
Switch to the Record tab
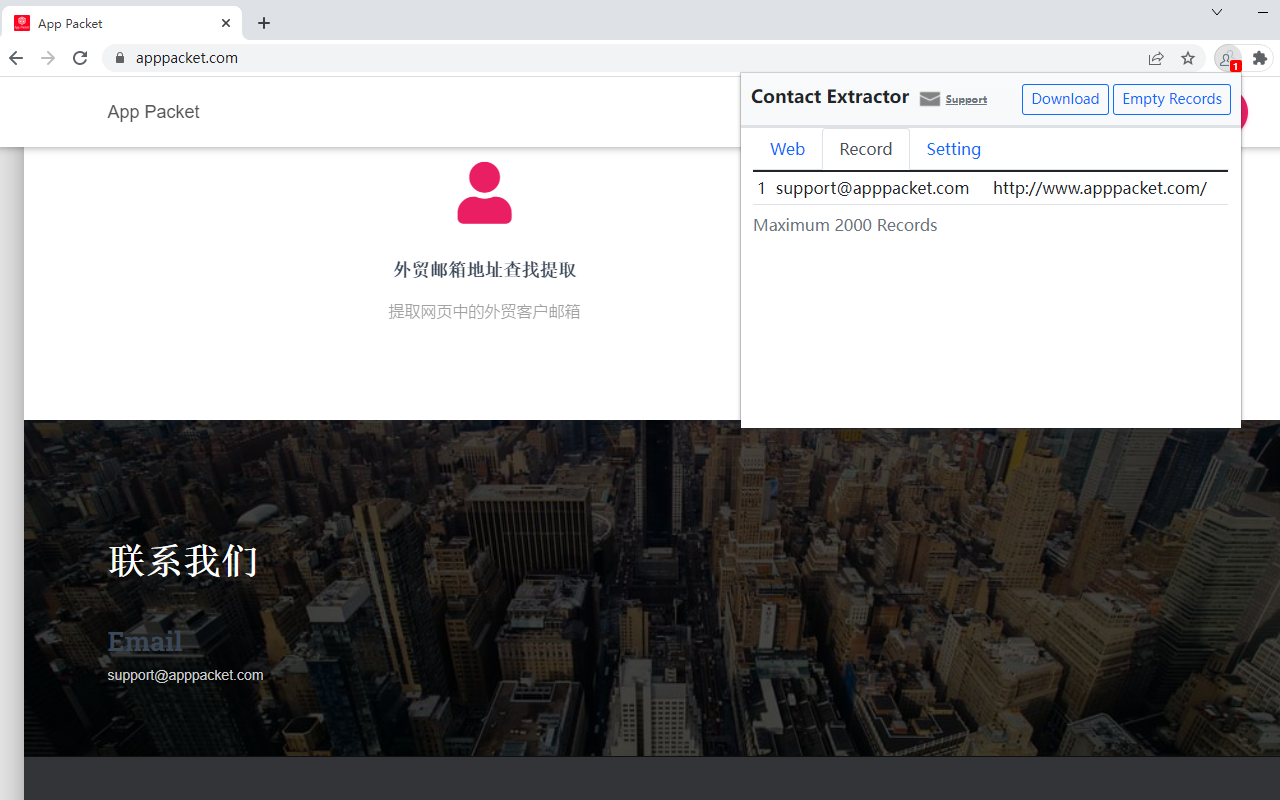pos(866,149)
